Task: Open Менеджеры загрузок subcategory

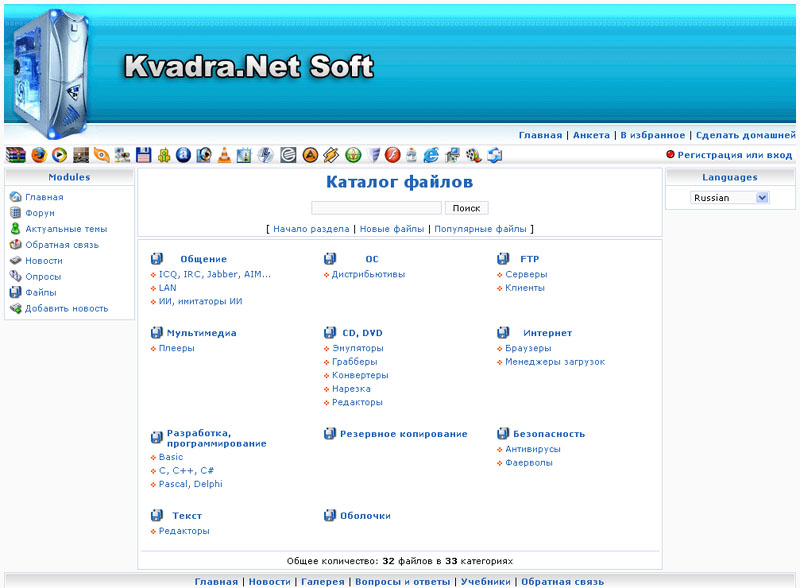Action: point(555,362)
